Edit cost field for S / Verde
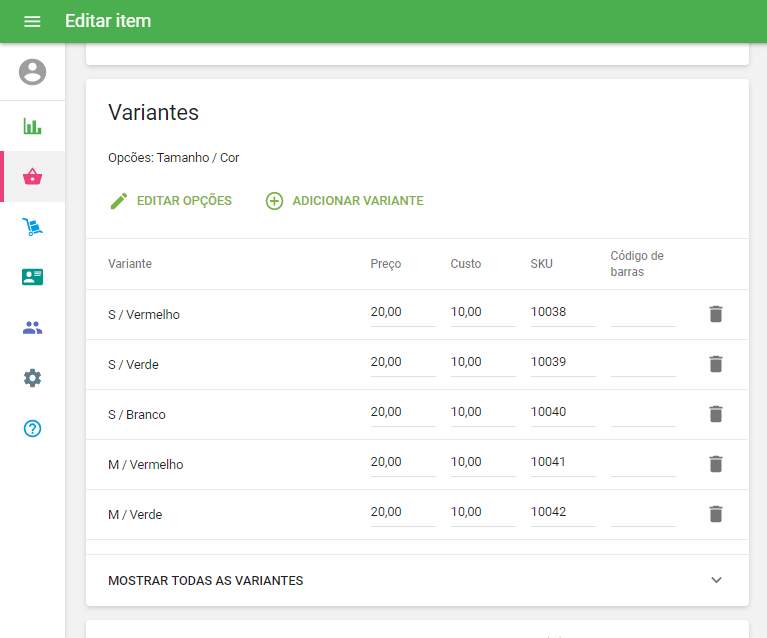Screen dimensions: 767x638 [483, 363]
